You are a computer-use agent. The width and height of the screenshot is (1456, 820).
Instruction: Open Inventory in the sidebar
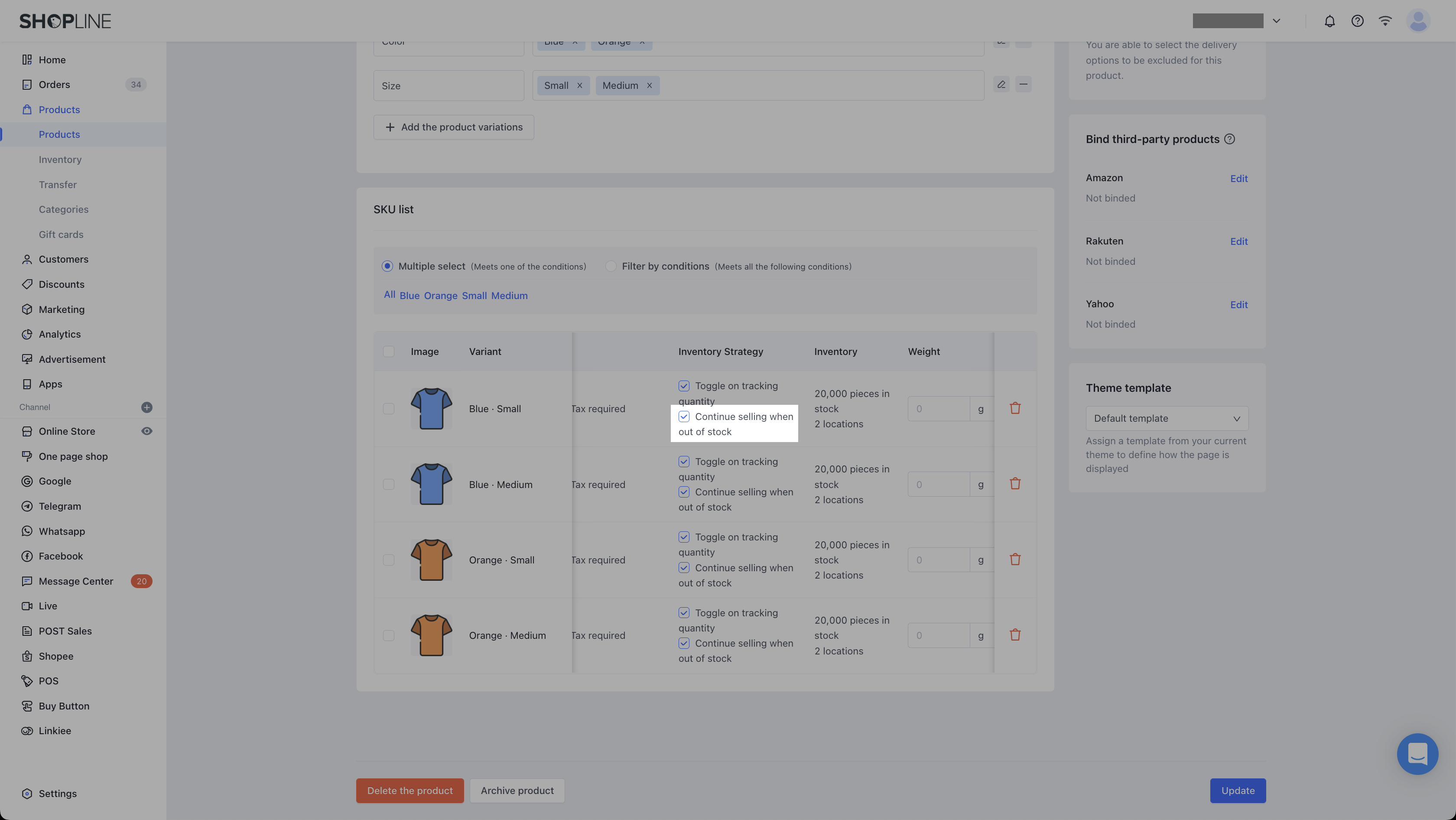point(60,159)
